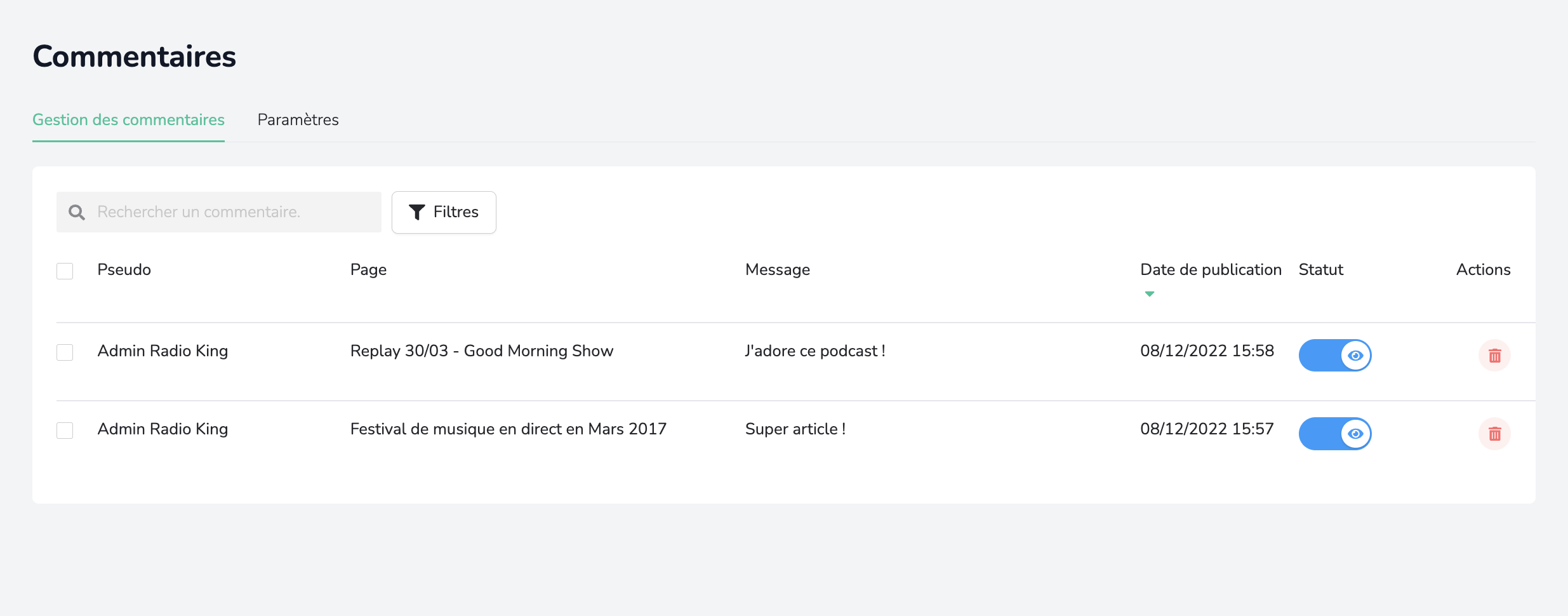Click the "Festival de musique en direct" page
Viewport: 1568px width, 616px height.
tap(508, 429)
